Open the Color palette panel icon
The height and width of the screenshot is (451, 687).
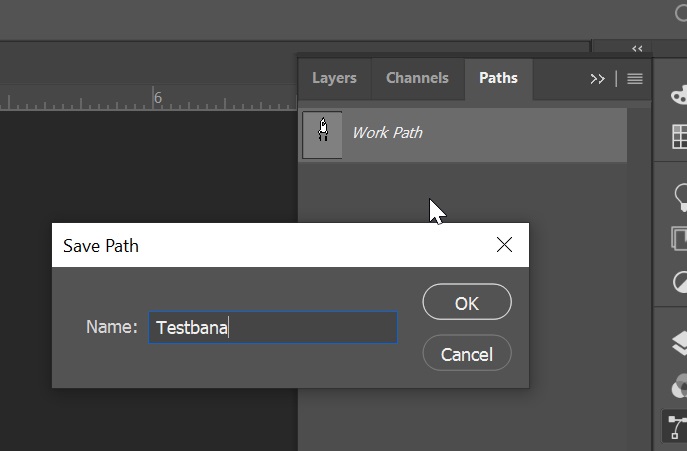[678, 95]
